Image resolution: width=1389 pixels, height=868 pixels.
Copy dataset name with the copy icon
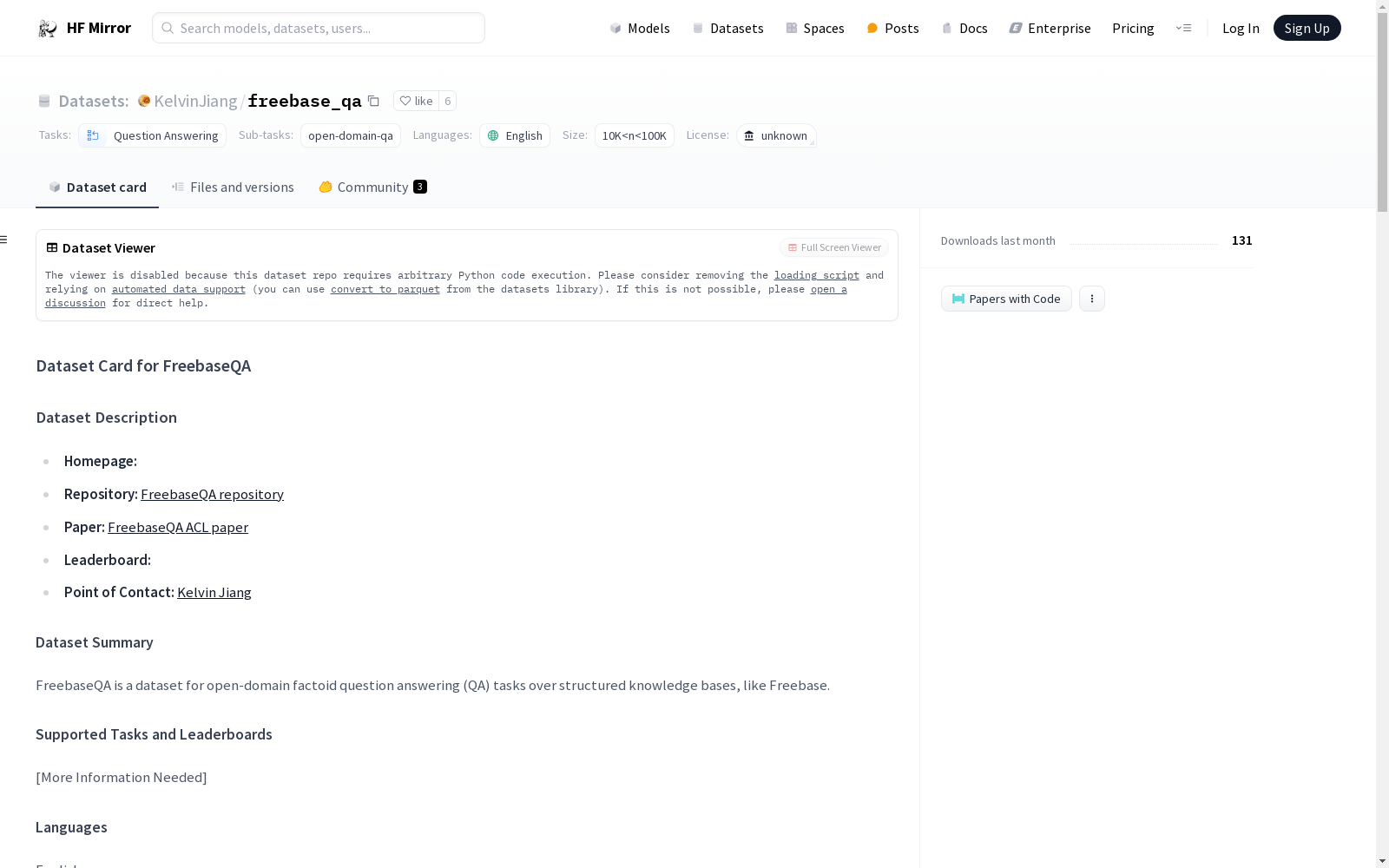(373, 101)
